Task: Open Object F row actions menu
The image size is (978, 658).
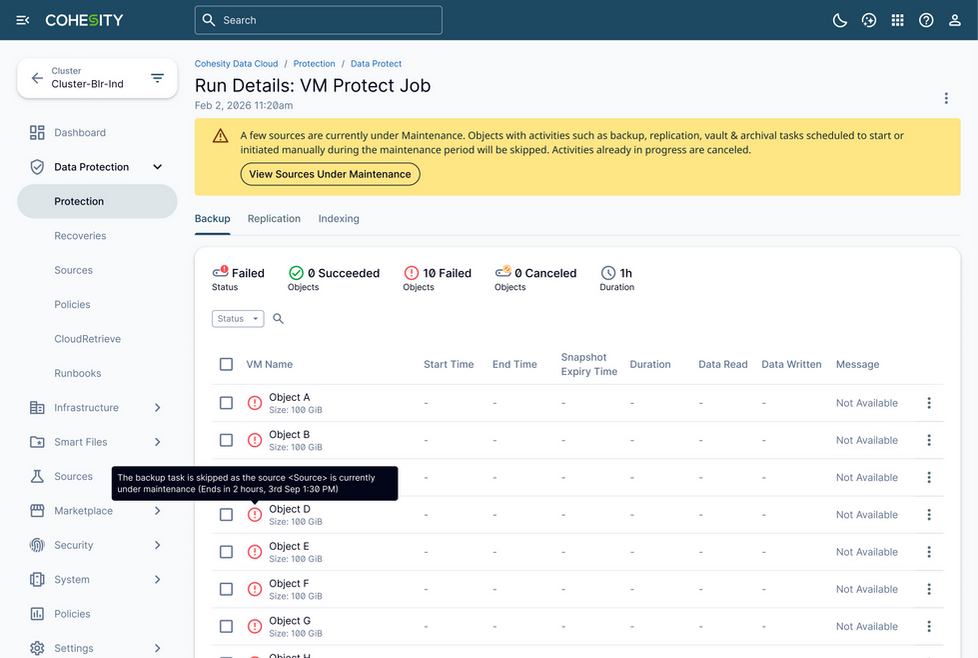Action: tap(929, 589)
